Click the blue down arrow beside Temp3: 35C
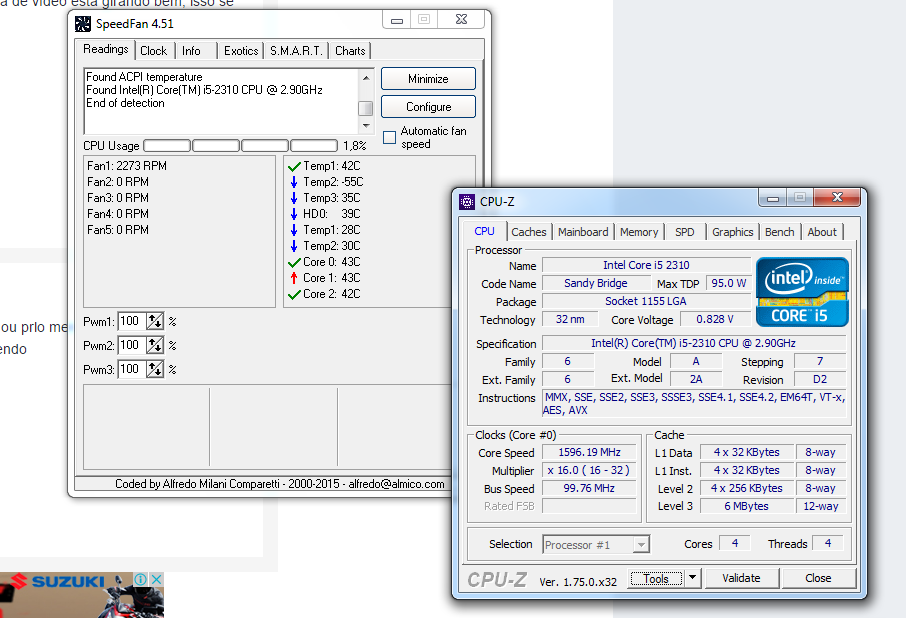The height and width of the screenshot is (618, 906). click(294, 198)
